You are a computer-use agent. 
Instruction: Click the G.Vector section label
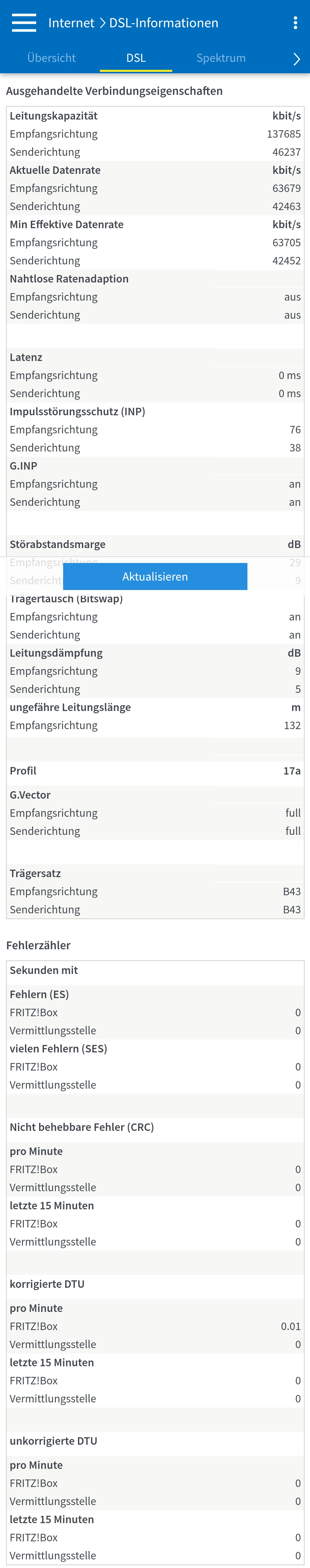[x=30, y=795]
